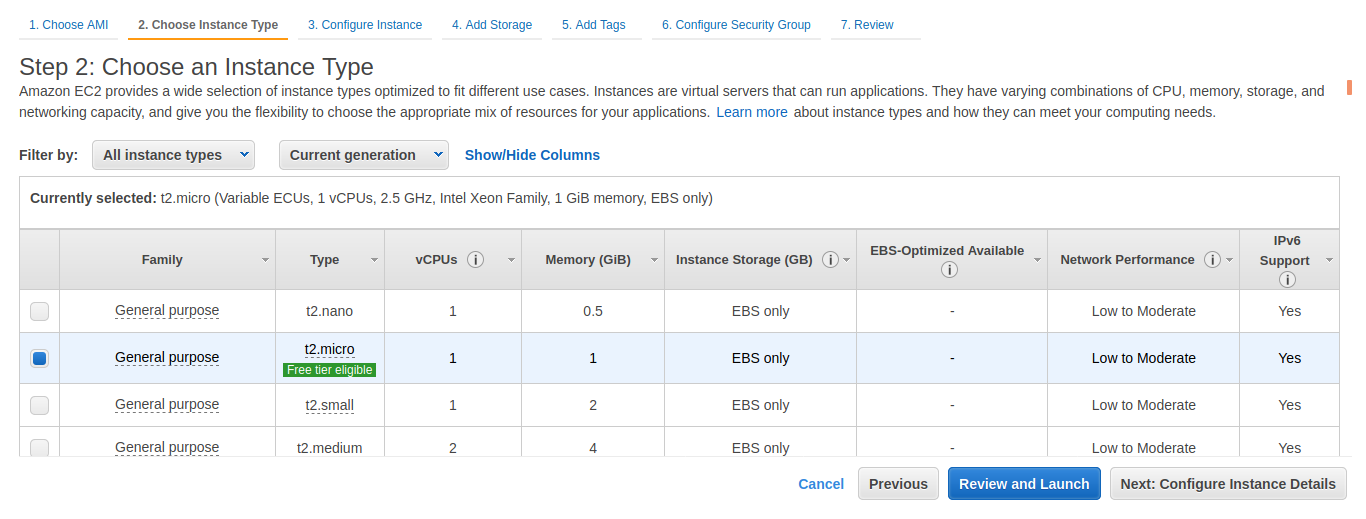Screen dimensions: 1366x519
Task: Click the Show/Hide Columns link
Action: click(x=532, y=155)
